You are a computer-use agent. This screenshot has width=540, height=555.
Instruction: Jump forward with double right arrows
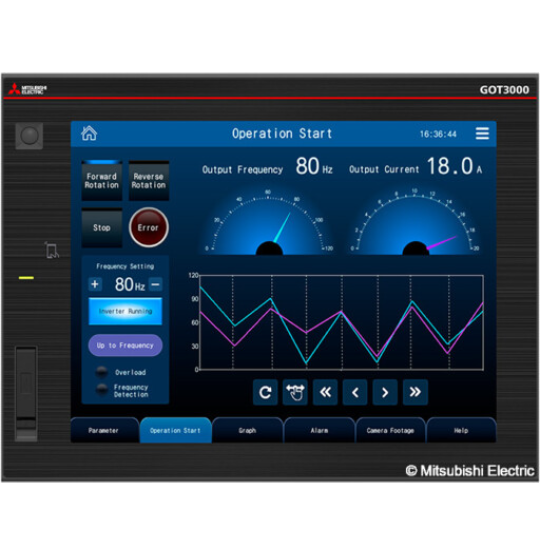pos(415,392)
